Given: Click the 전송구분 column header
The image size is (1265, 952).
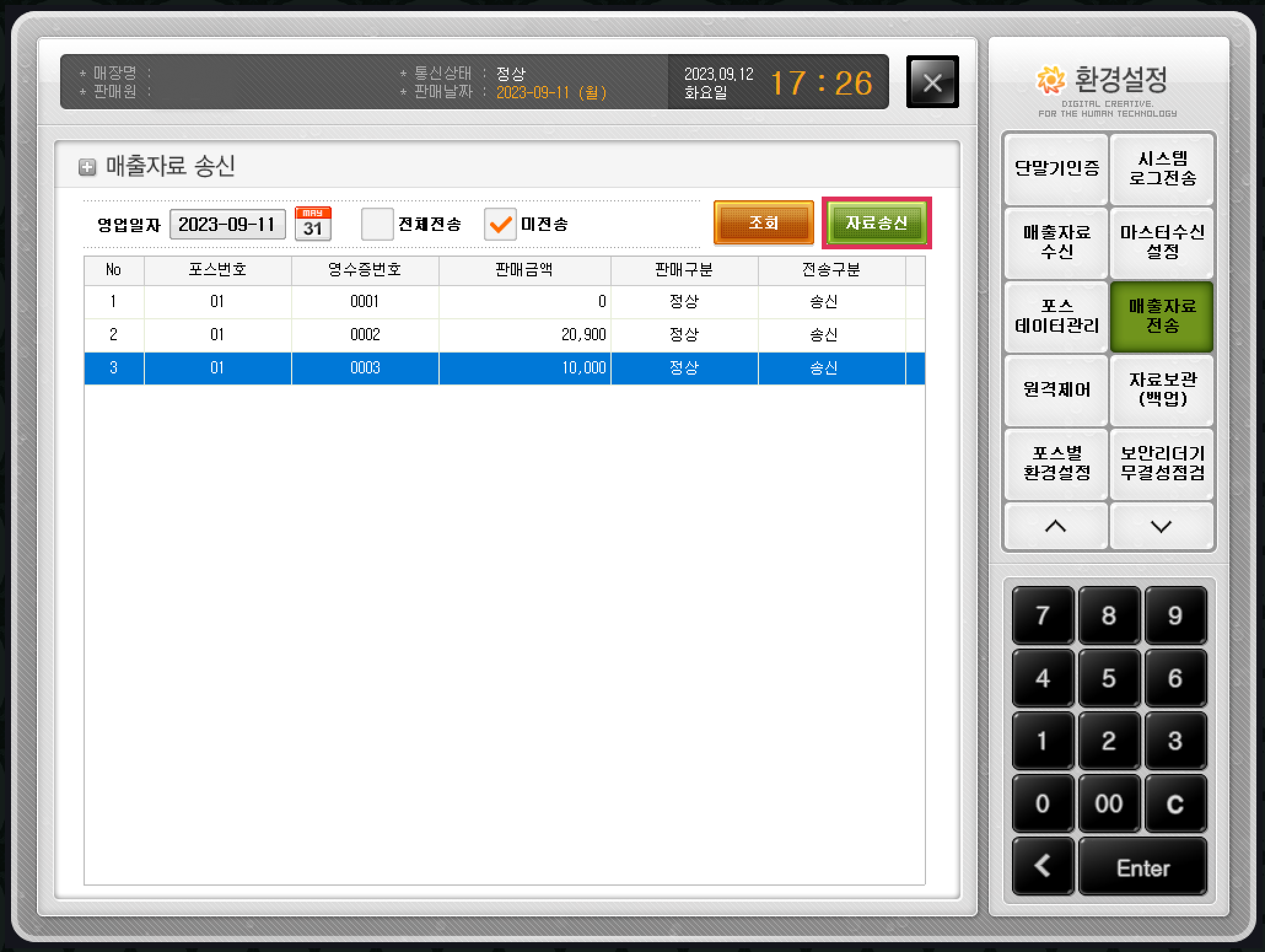Looking at the screenshot, I should pyautogui.click(x=831, y=270).
